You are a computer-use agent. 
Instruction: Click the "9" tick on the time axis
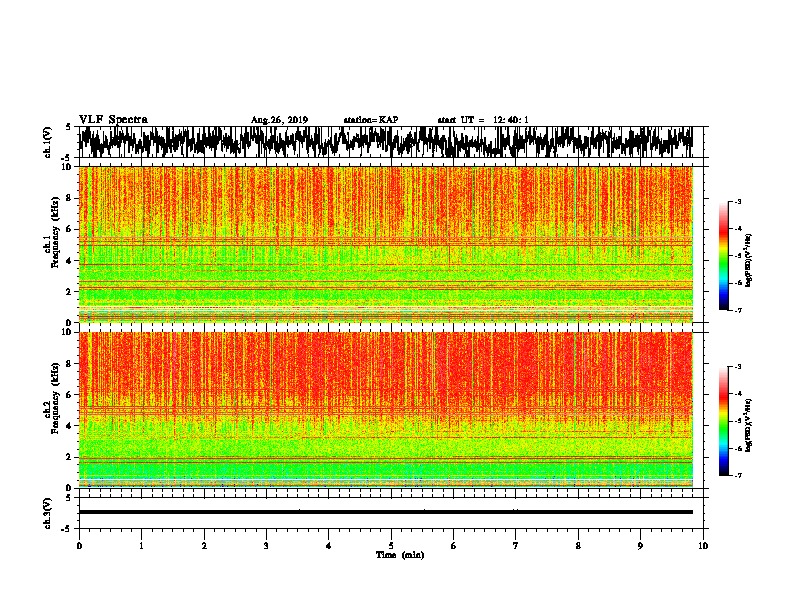(x=640, y=546)
